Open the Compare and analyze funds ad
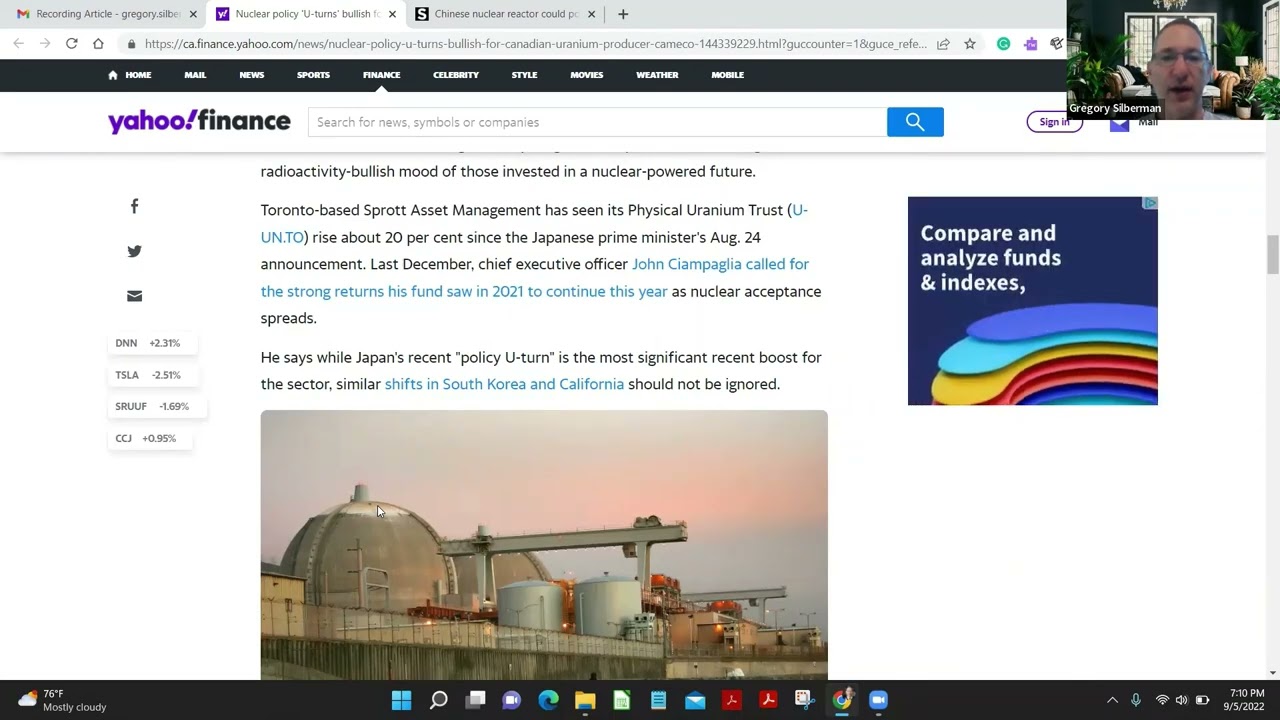 [x=1033, y=301]
